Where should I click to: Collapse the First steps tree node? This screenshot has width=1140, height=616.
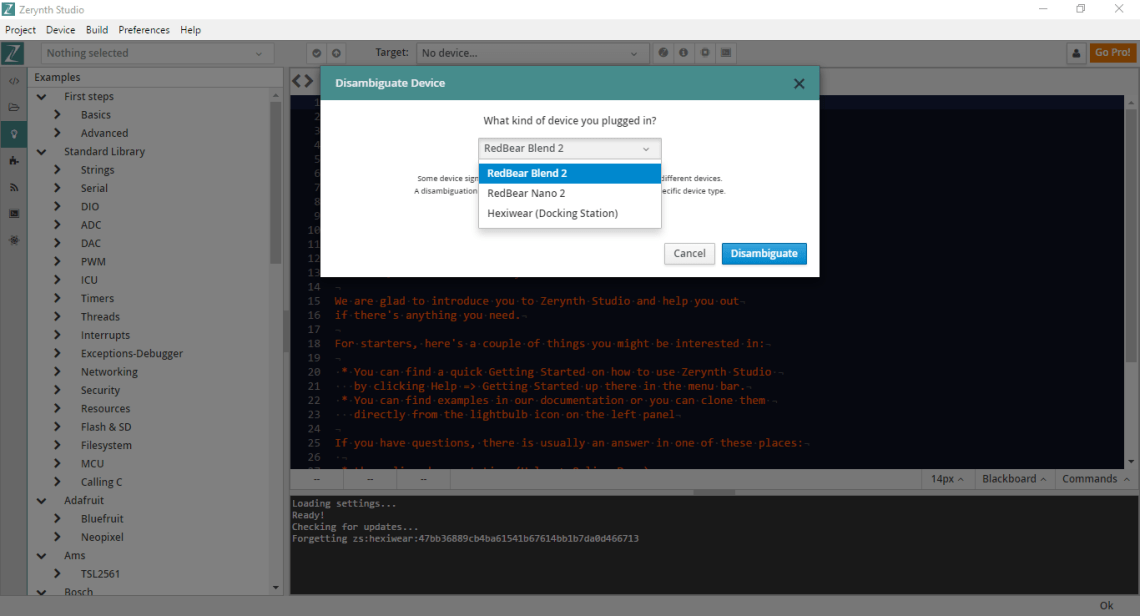click(x=41, y=96)
